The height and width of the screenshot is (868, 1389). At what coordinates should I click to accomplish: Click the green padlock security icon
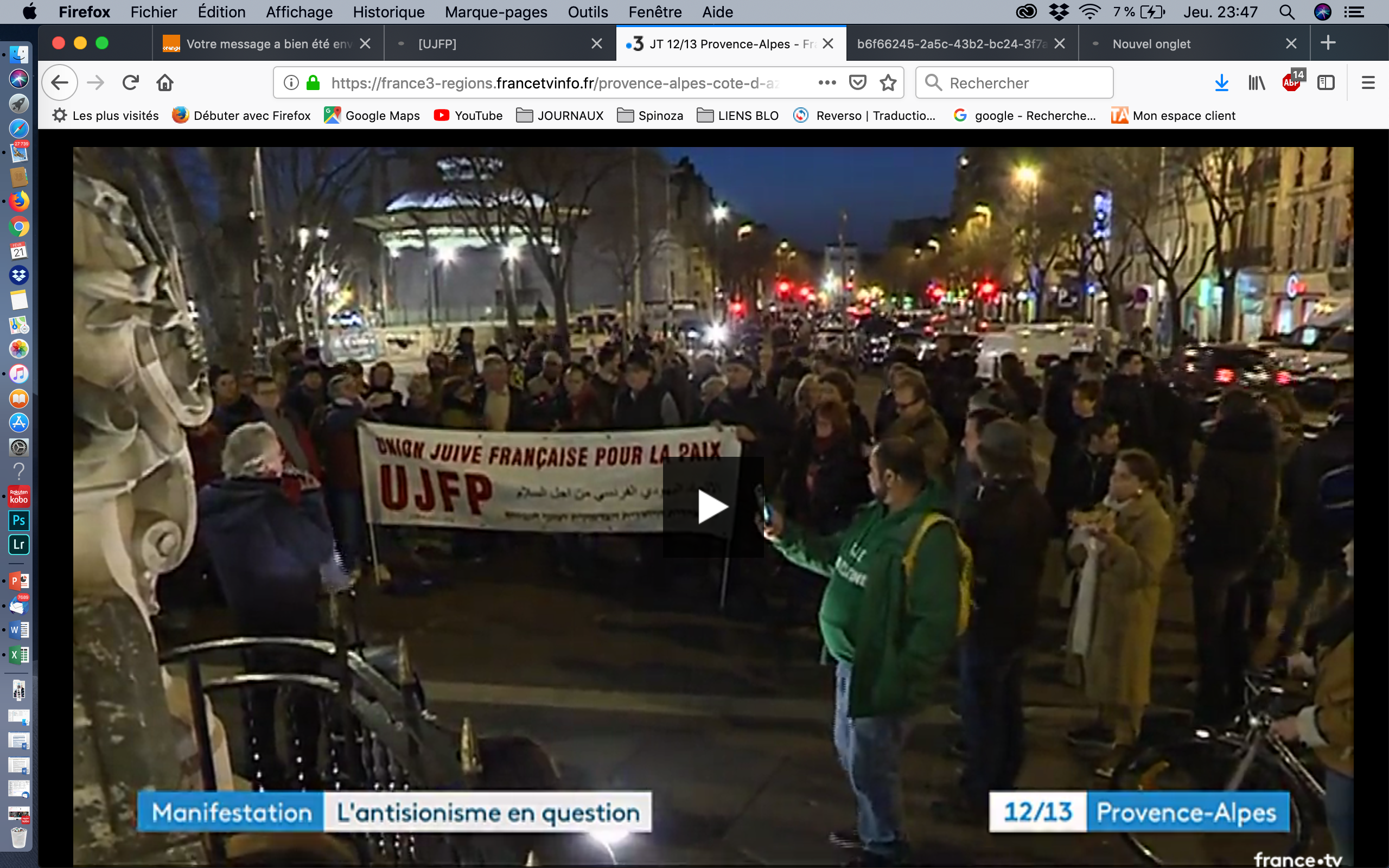click(313, 82)
